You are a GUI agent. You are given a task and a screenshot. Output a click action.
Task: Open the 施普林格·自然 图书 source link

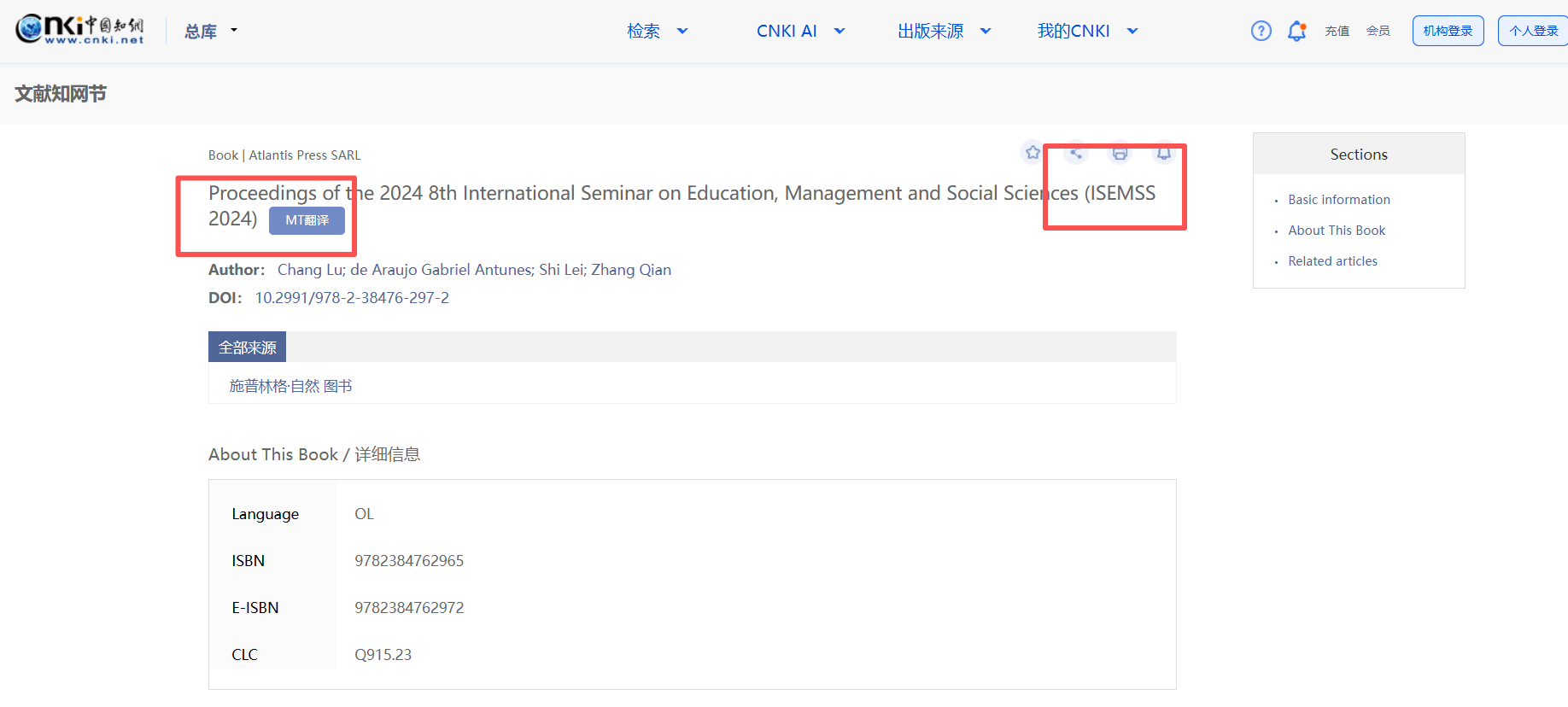coord(290,386)
